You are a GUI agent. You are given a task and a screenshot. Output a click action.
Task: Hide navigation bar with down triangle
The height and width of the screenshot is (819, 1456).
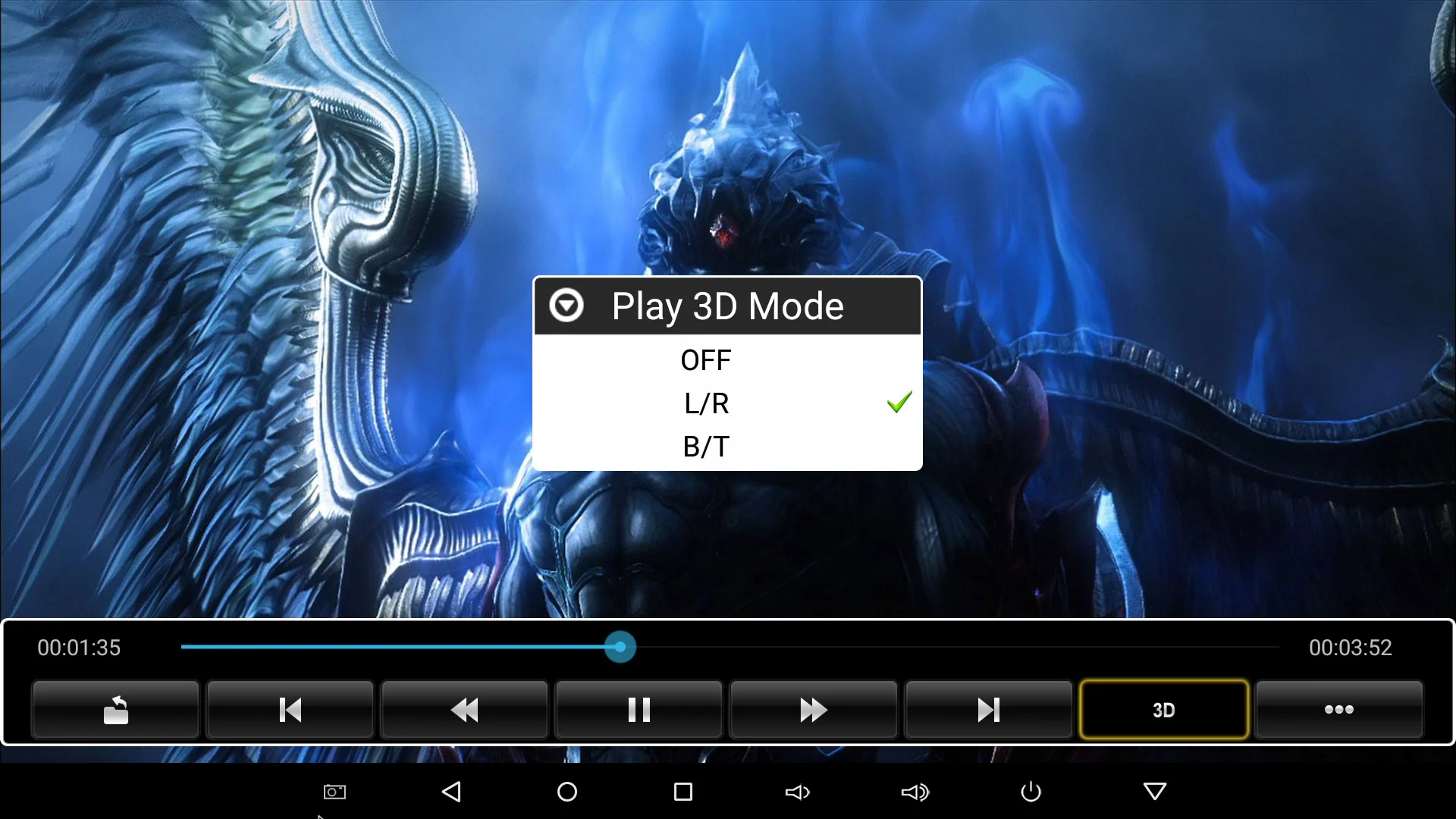point(1154,792)
